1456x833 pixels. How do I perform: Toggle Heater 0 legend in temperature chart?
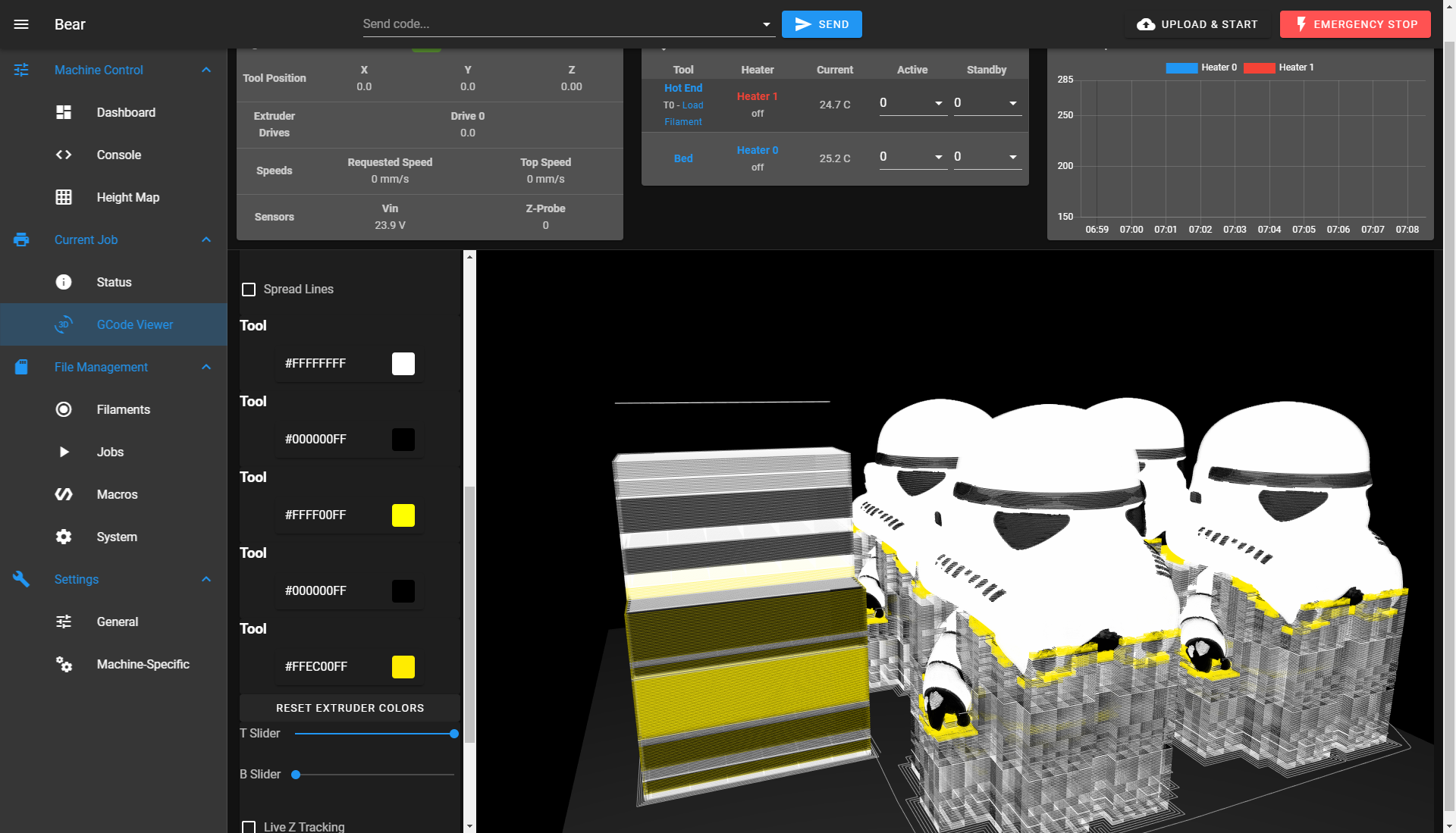[x=1201, y=67]
